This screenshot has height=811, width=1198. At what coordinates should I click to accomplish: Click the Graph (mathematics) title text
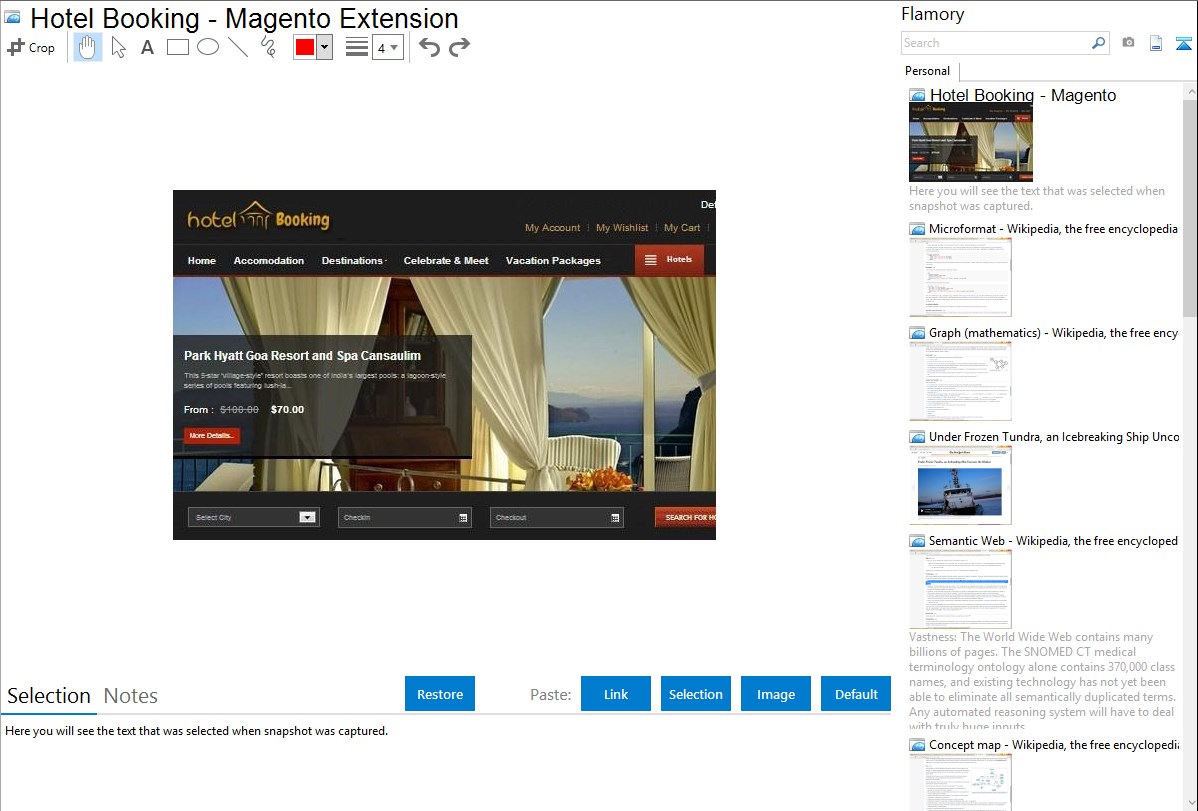click(x=1053, y=333)
